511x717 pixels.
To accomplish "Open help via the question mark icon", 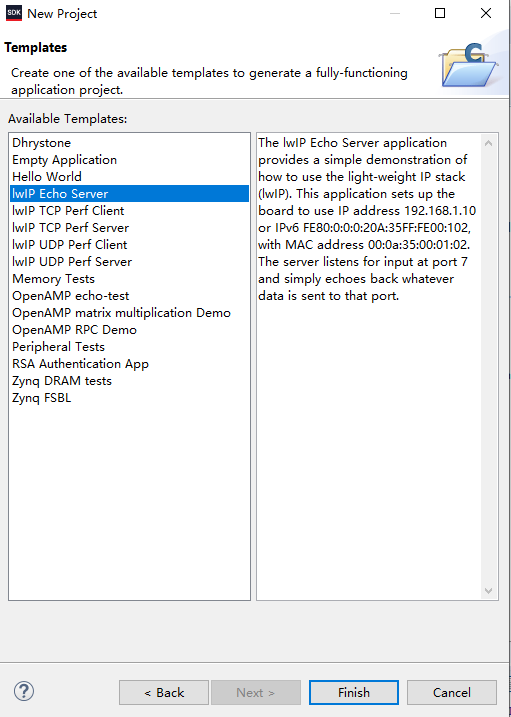I will [x=24, y=691].
